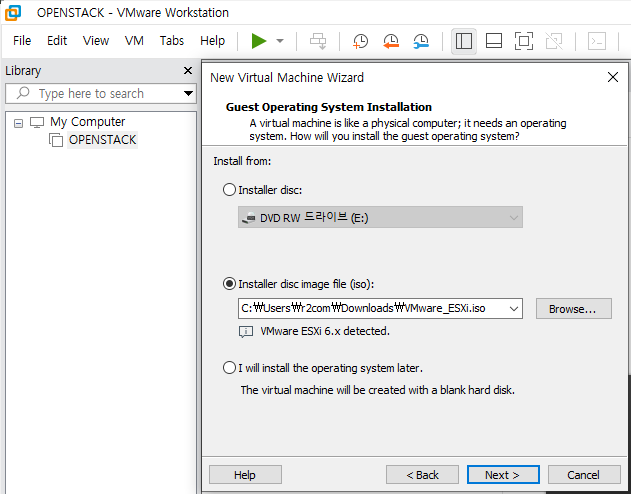Open the Edit menu

(x=57, y=41)
